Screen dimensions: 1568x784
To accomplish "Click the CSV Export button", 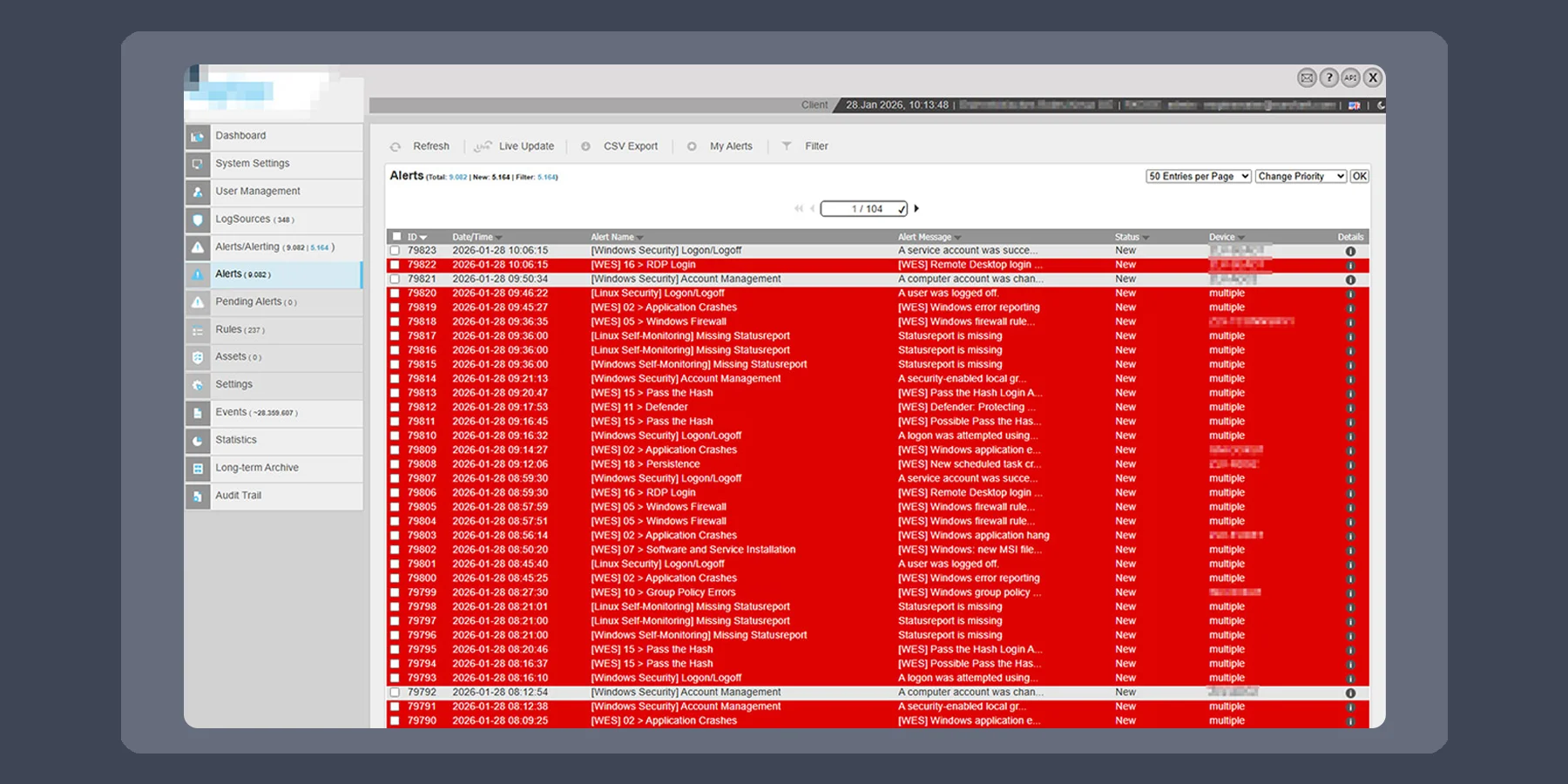I will pyautogui.click(x=630, y=146).
